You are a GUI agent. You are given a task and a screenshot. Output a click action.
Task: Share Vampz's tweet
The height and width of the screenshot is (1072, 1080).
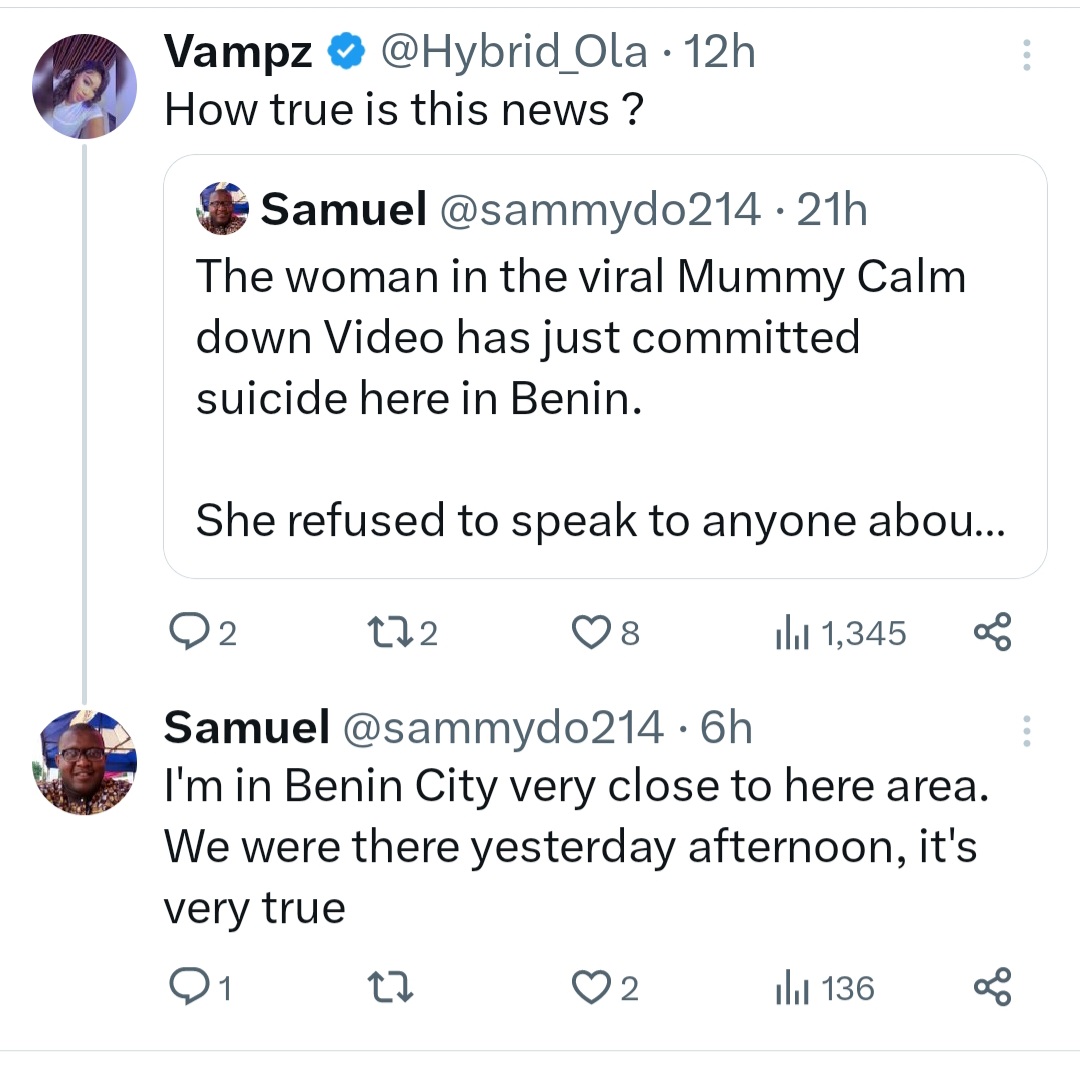click(x=992, y=632)
